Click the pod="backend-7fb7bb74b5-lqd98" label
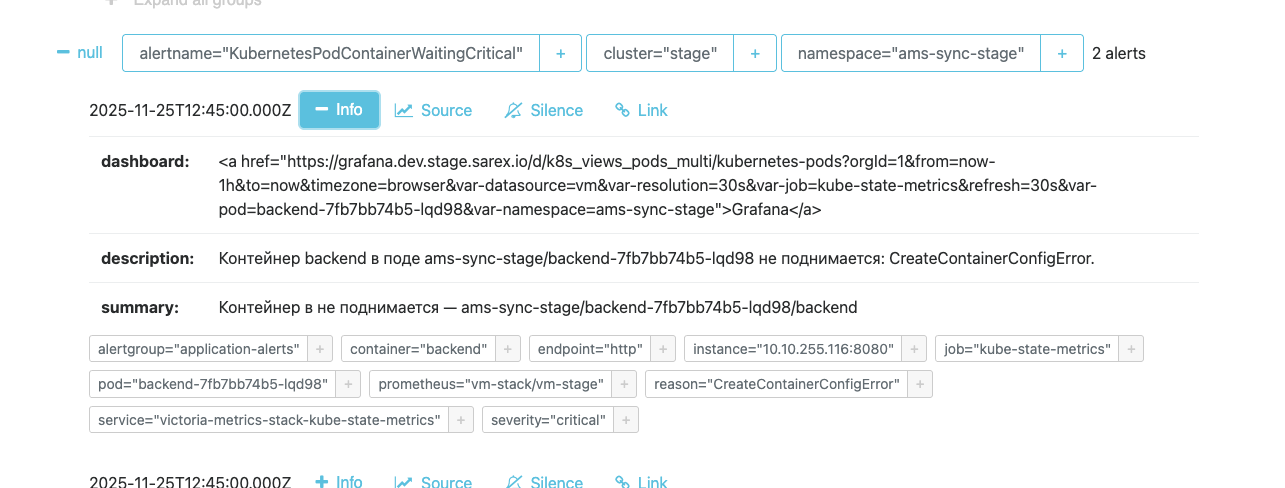This screenshot has height=488, width=1285. click(x=213, y=384)
